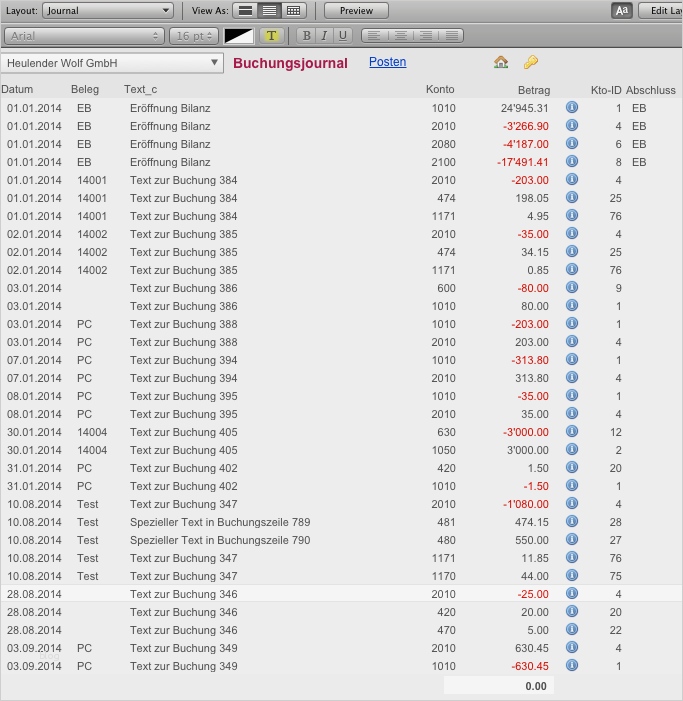Image resolution: width=683 pixels, height=701 pixels.
Task: Open info icon for the -313.80 row
Action: pyautogui.click(x=572, y=359)
